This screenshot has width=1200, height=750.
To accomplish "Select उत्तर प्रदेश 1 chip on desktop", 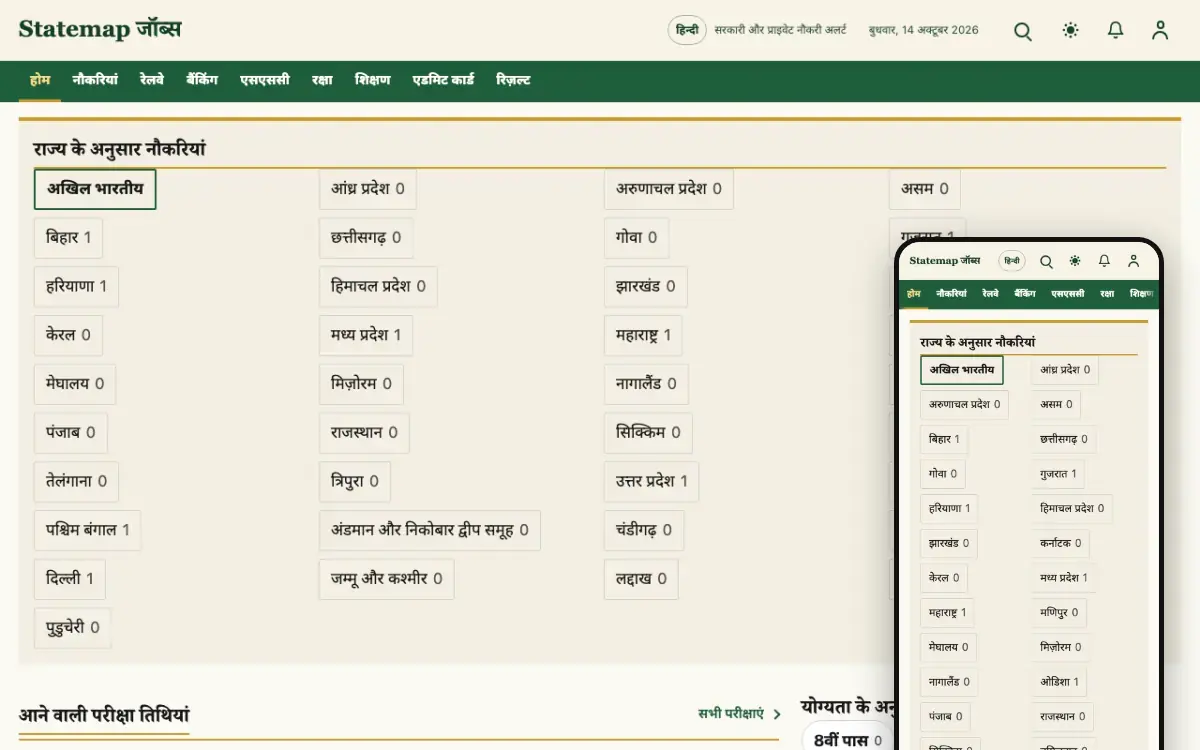I will pos(652,483).
